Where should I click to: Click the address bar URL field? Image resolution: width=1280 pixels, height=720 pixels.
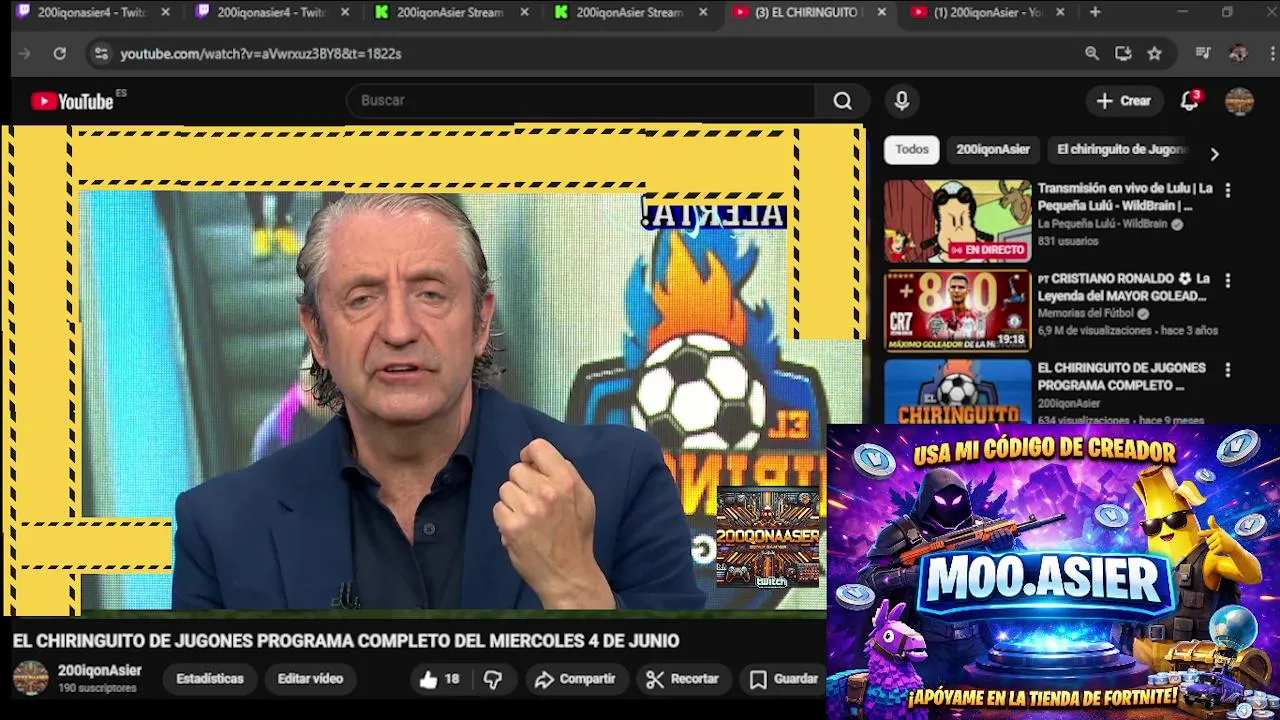[590, 54]
